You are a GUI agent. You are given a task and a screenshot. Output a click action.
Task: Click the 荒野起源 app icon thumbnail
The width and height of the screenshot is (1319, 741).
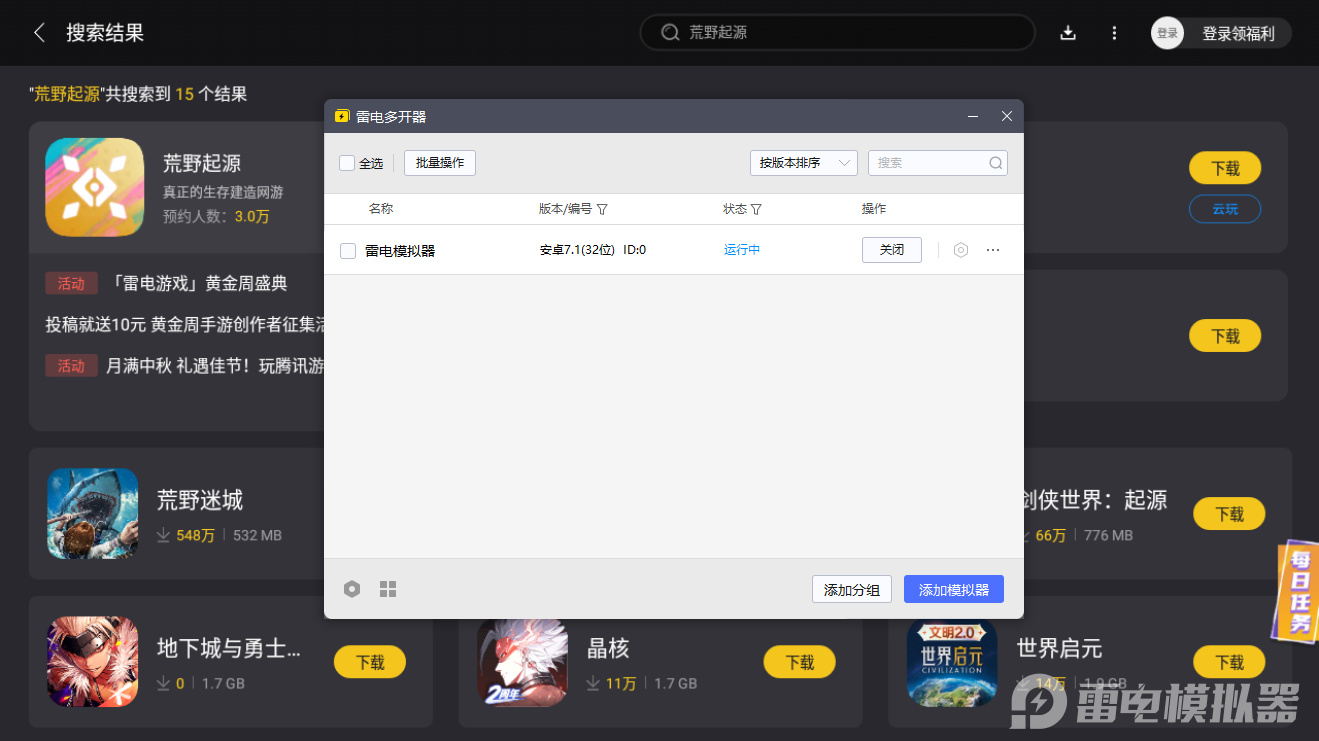click(x=94, y=187)
